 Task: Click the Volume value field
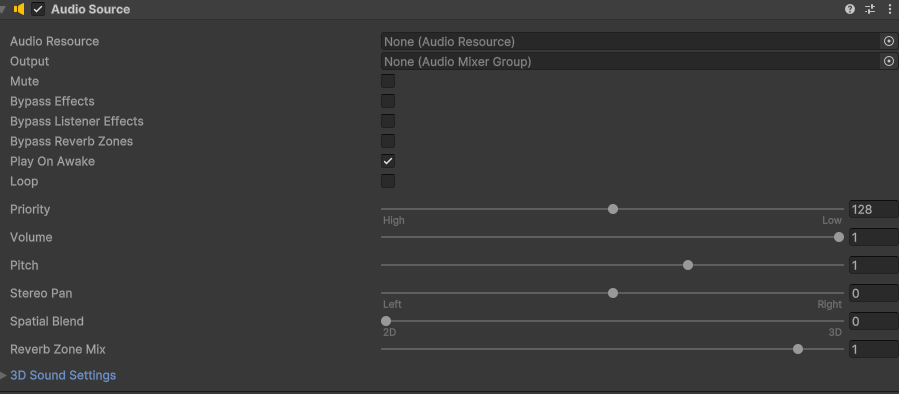coord(873,237)
